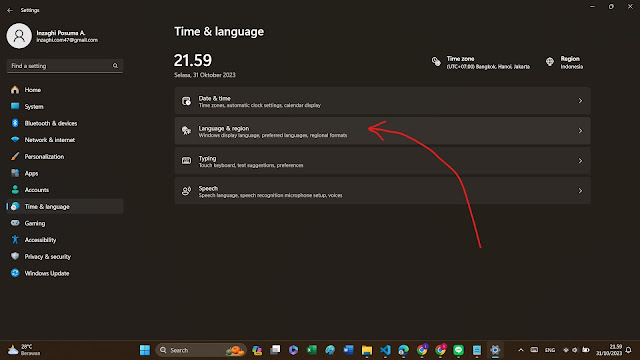Open Personalization settings
This screenshot has height=360, width=640.
pyautogui.click(x=65, y=157)
